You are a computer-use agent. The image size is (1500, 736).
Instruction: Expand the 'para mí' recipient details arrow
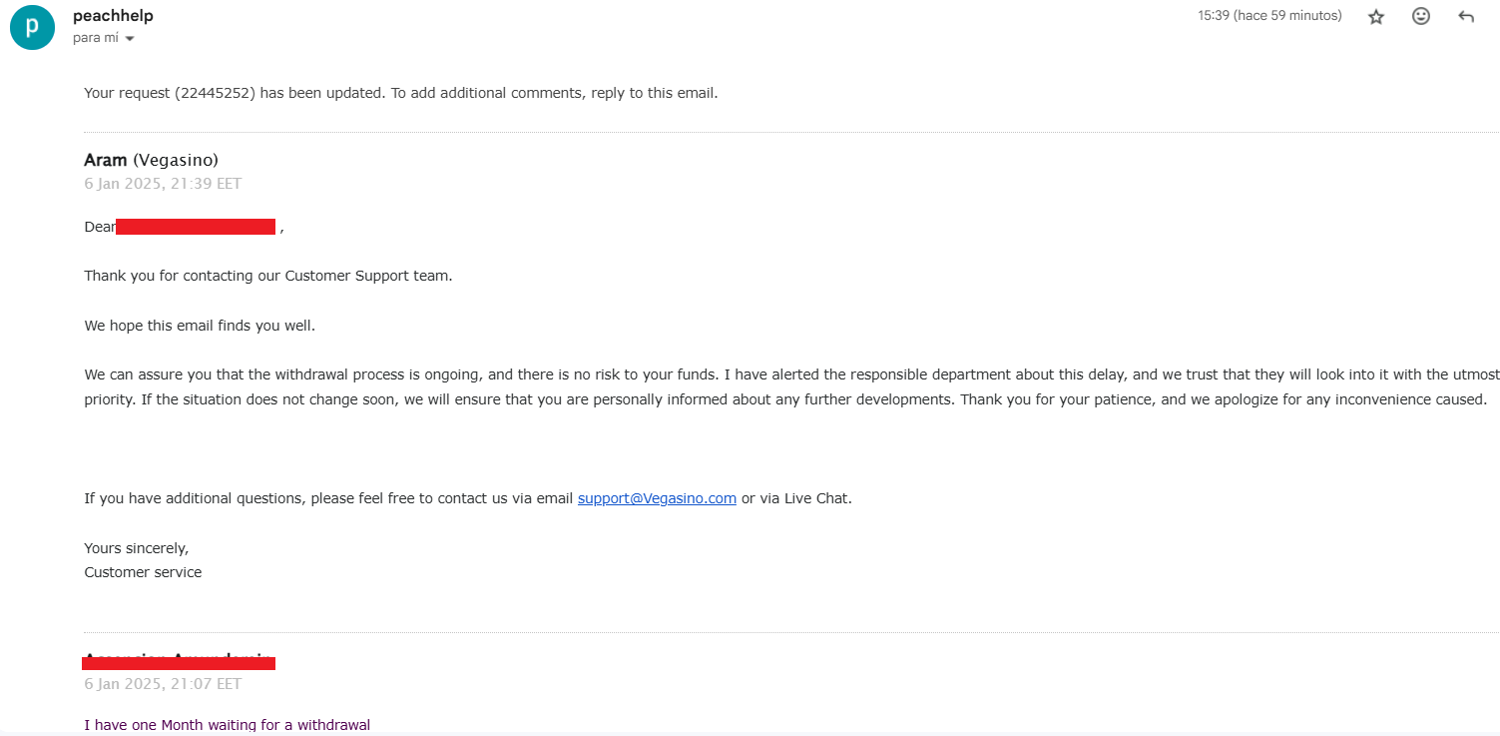(129, 39)
